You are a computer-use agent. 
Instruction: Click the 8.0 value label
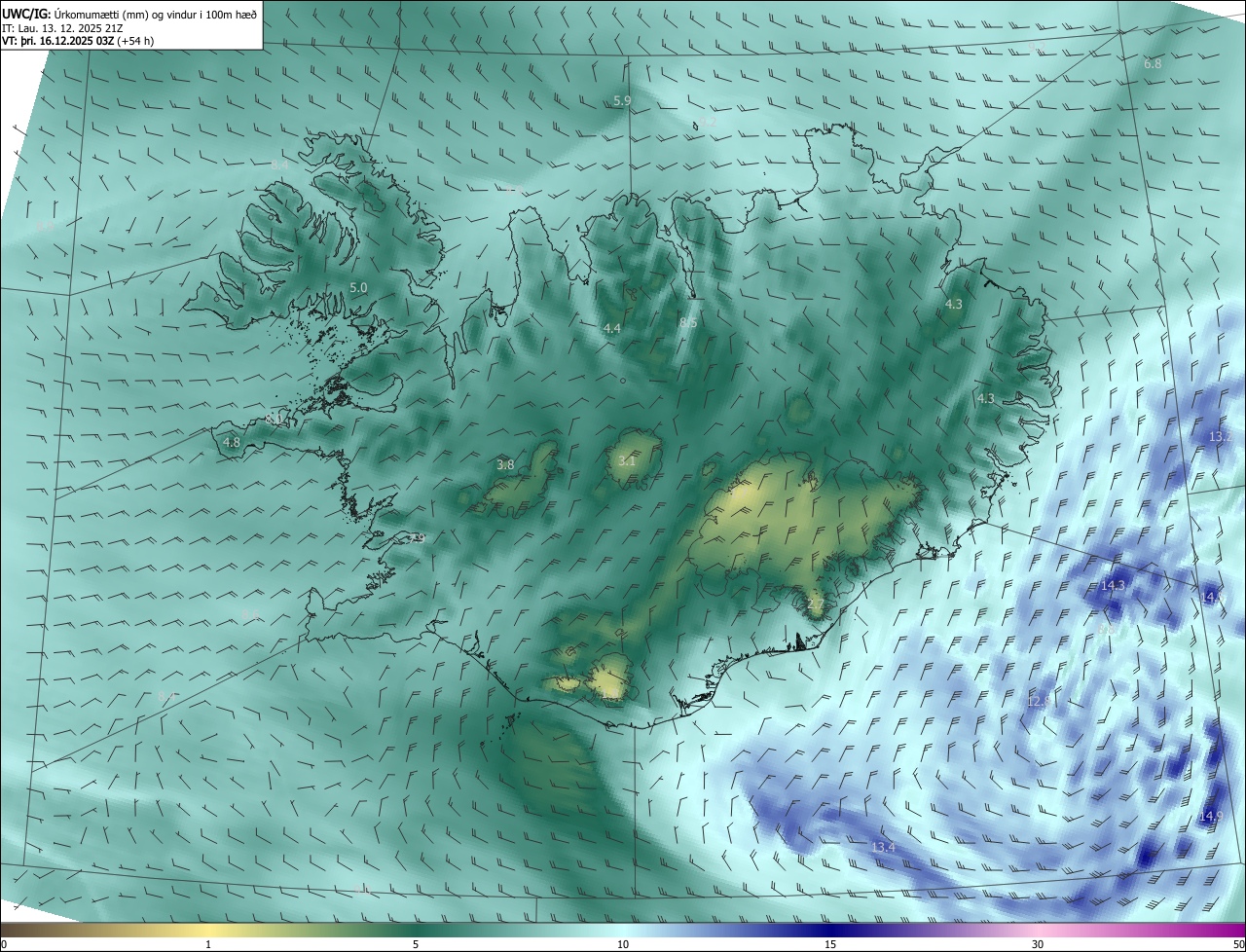tap(275, 419)
